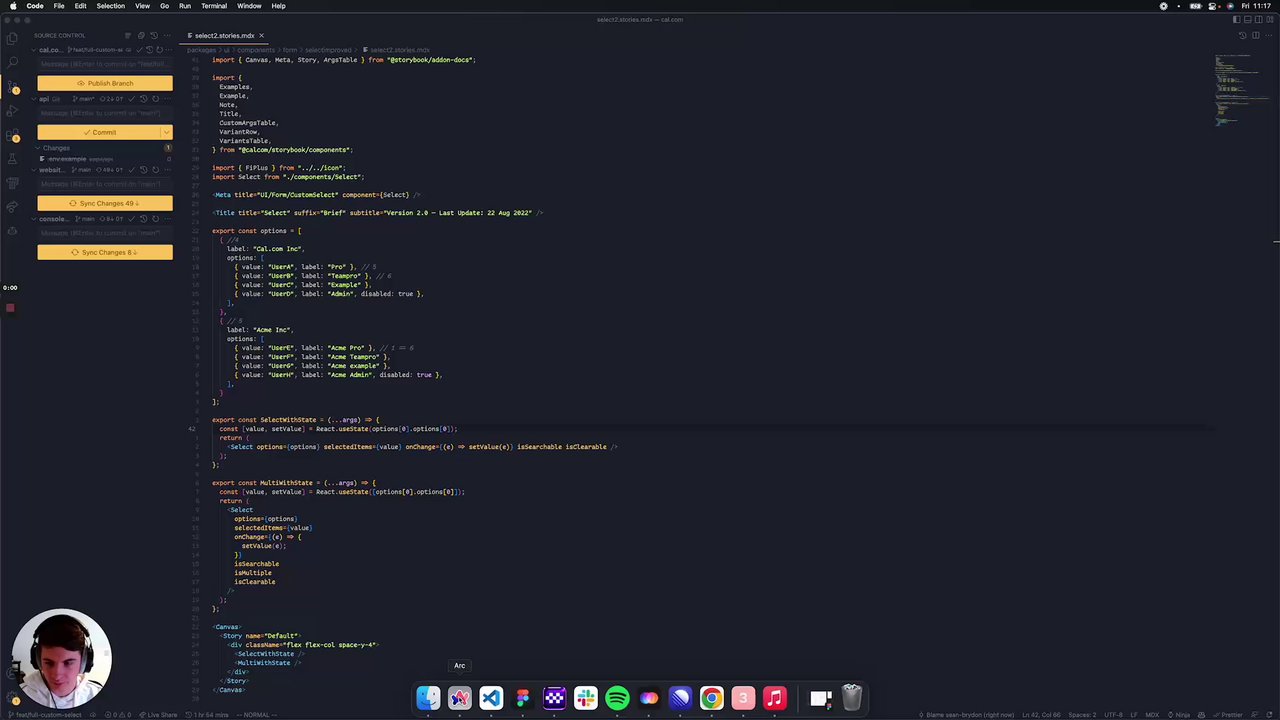Open the Commit button dropdown arrow
This screenshot has height=720, width=1280.
click(x=166, y=132)
